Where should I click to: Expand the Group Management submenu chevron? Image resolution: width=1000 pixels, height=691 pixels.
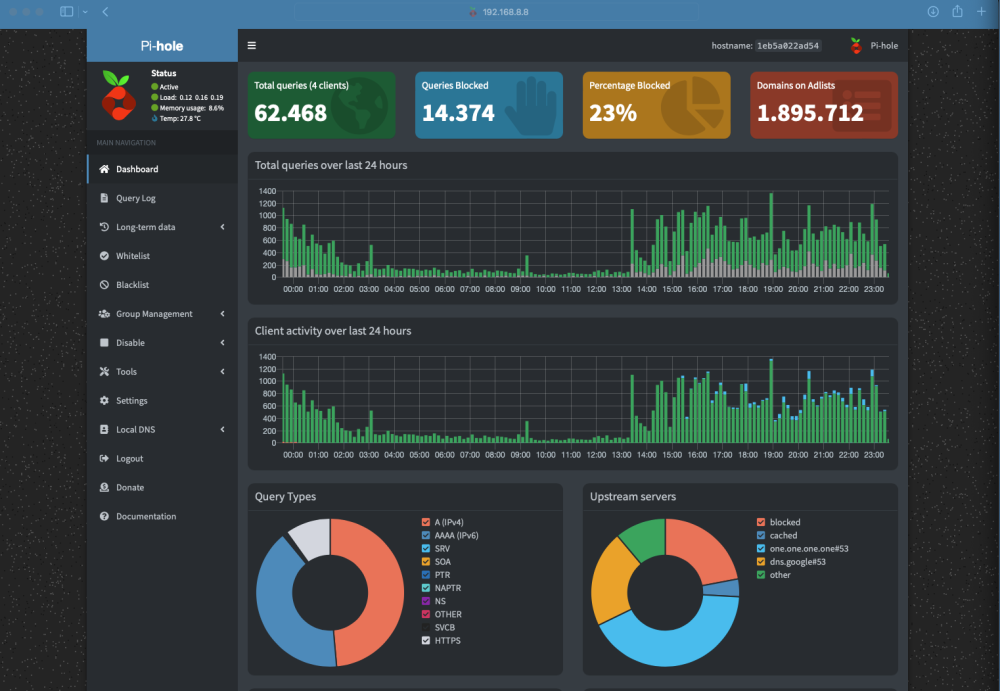[223, 314]
